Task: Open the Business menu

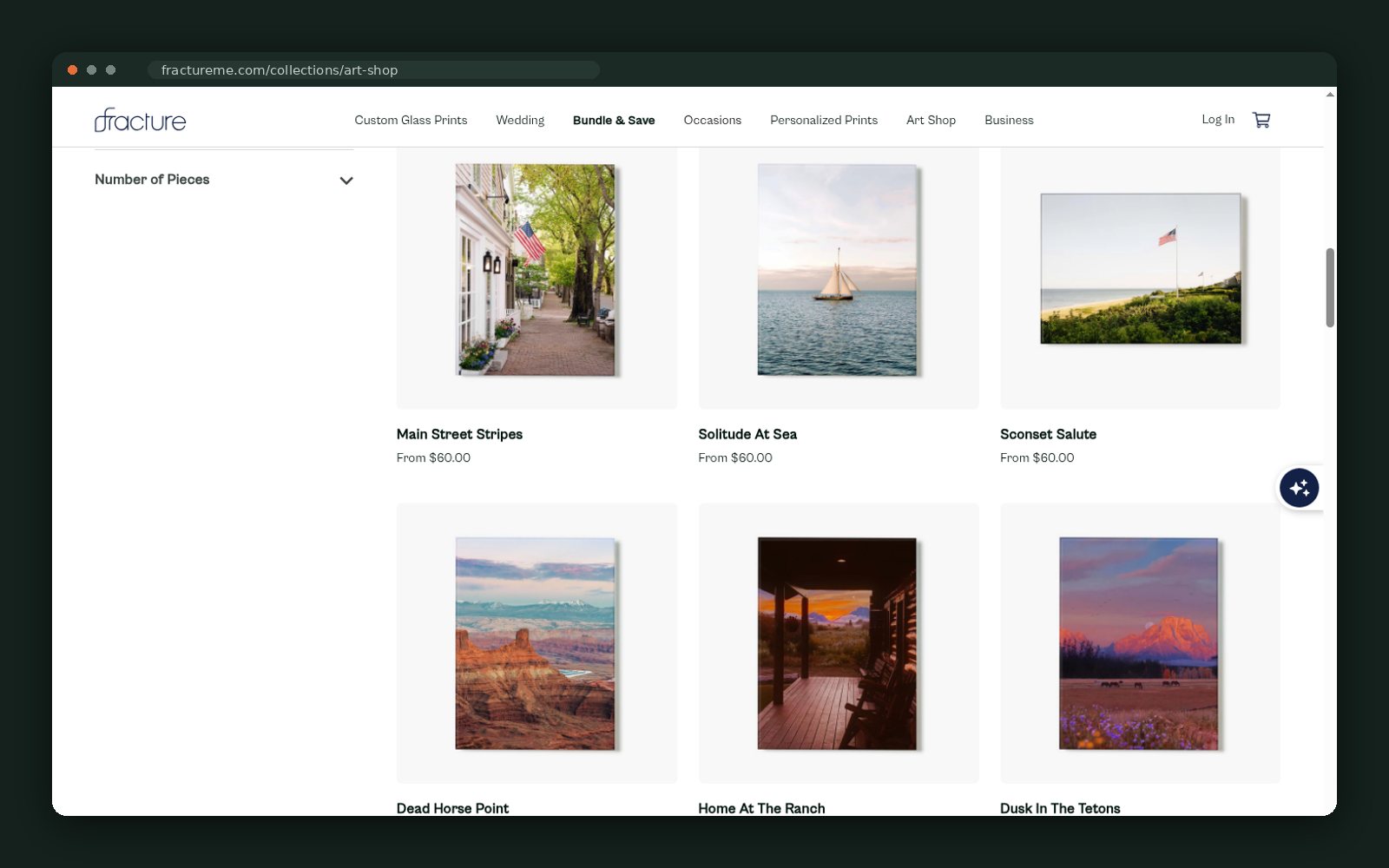Action: coord(1009,120)
